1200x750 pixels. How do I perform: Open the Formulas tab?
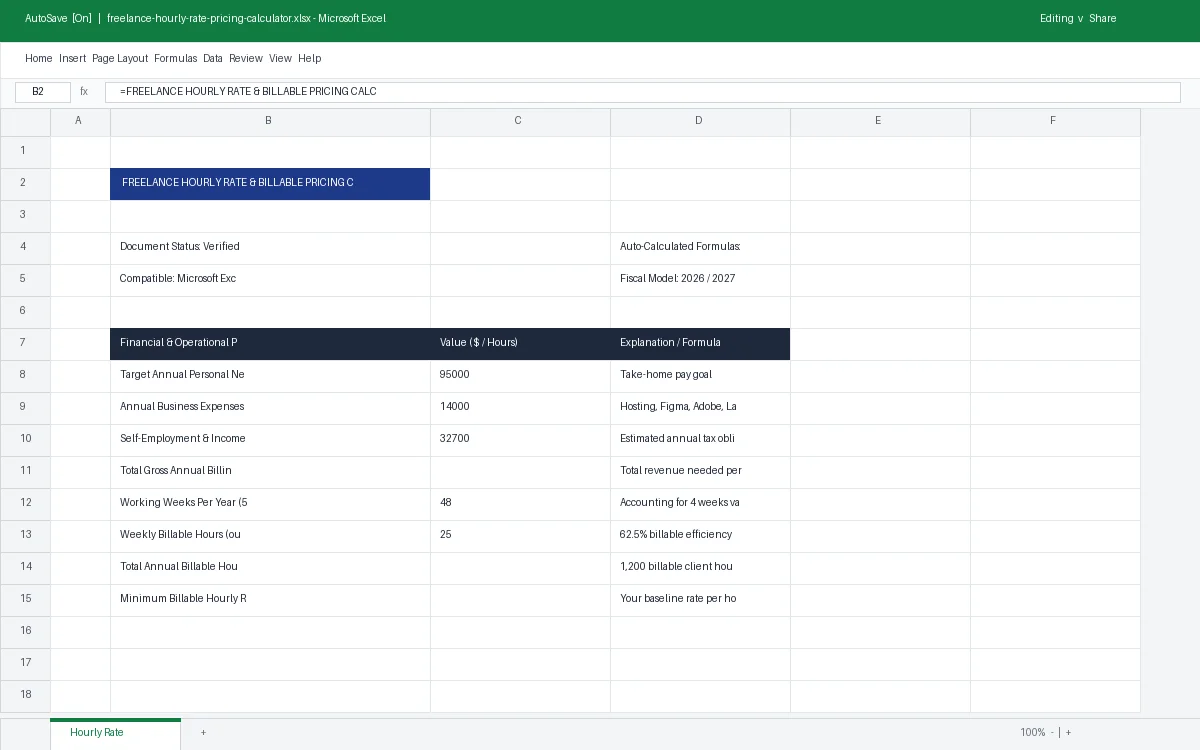[176, 58]
